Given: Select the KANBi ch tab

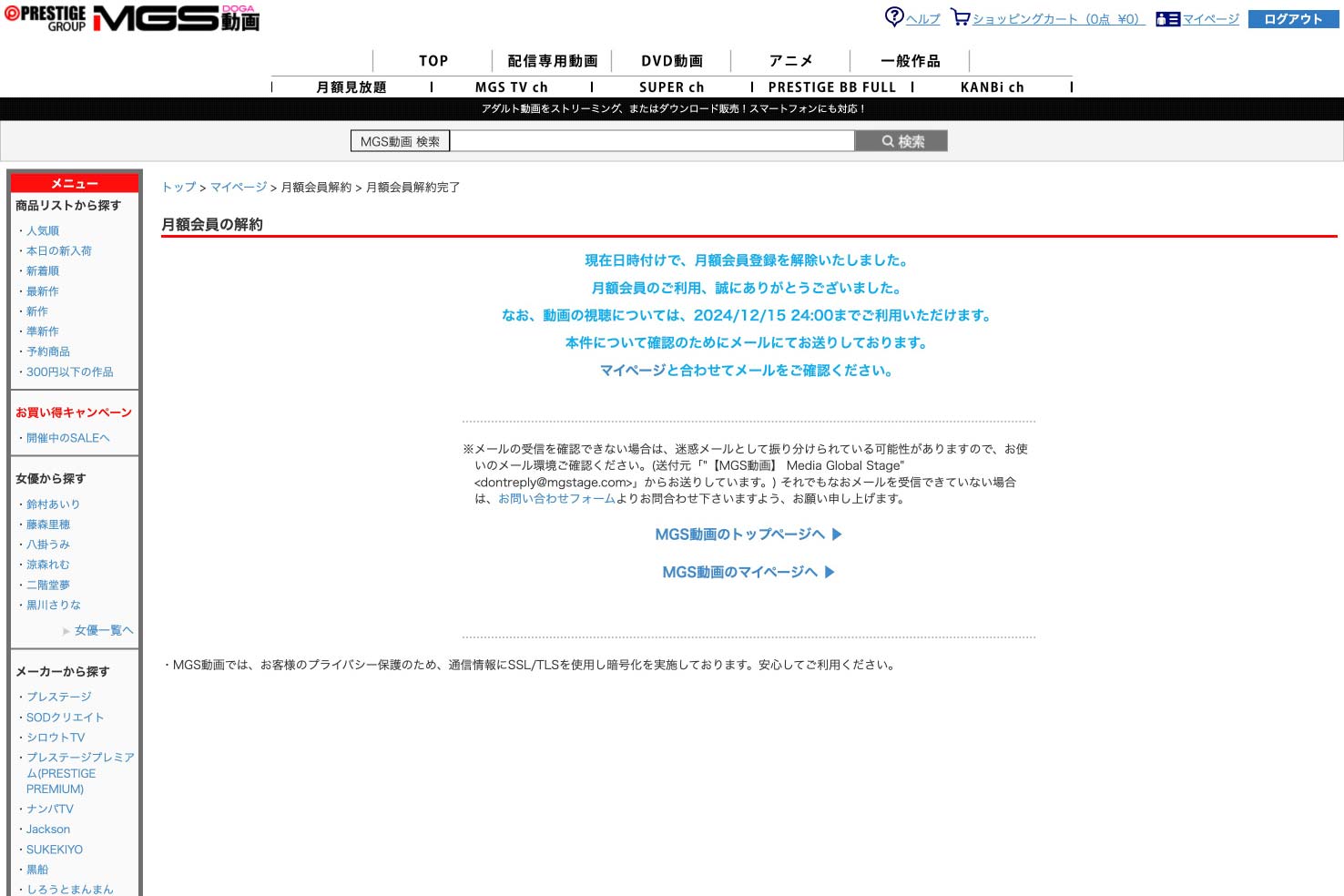Looking at the screenshot, I should pos(993,87).
